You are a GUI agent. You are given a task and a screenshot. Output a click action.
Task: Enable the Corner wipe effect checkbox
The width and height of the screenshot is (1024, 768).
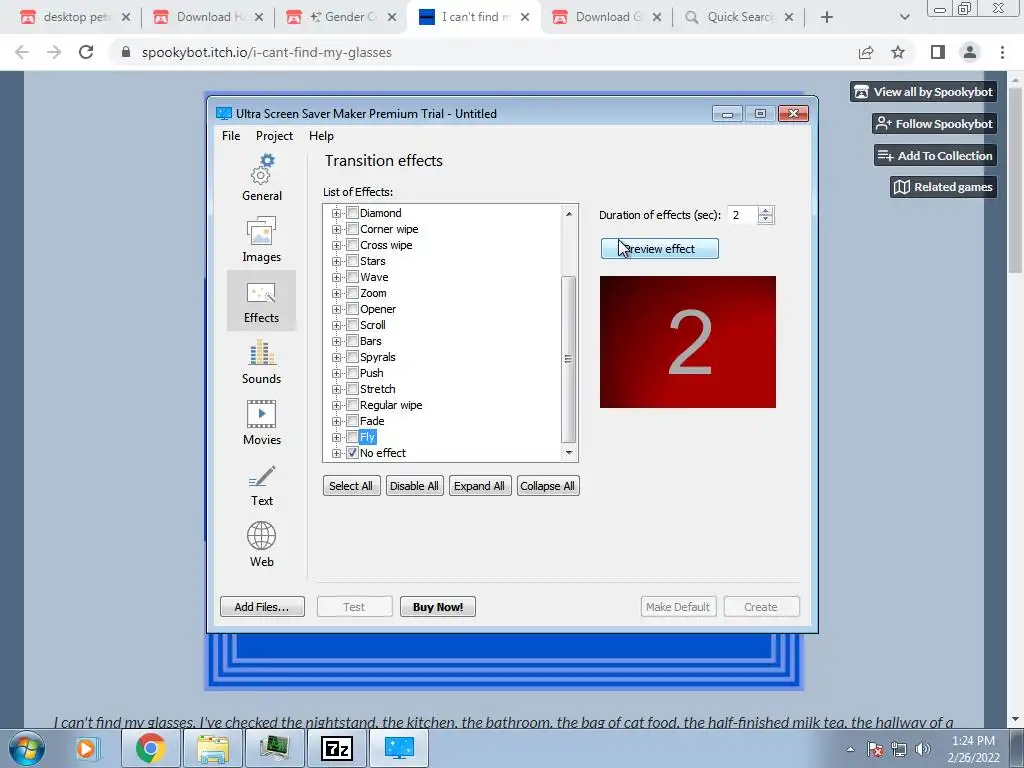tap(353, 229)
